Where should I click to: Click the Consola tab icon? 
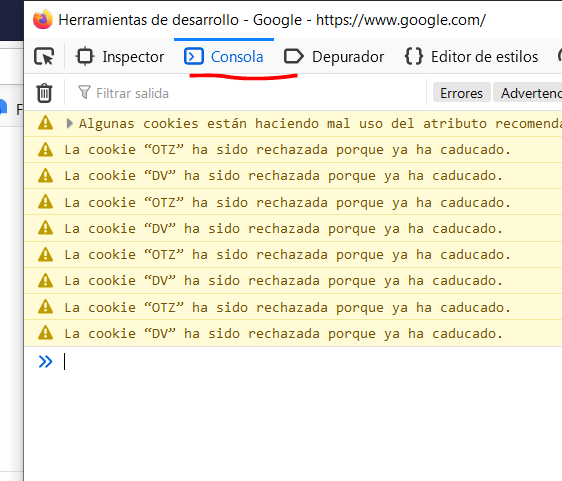pyautogui.click(x=194, y=57)
